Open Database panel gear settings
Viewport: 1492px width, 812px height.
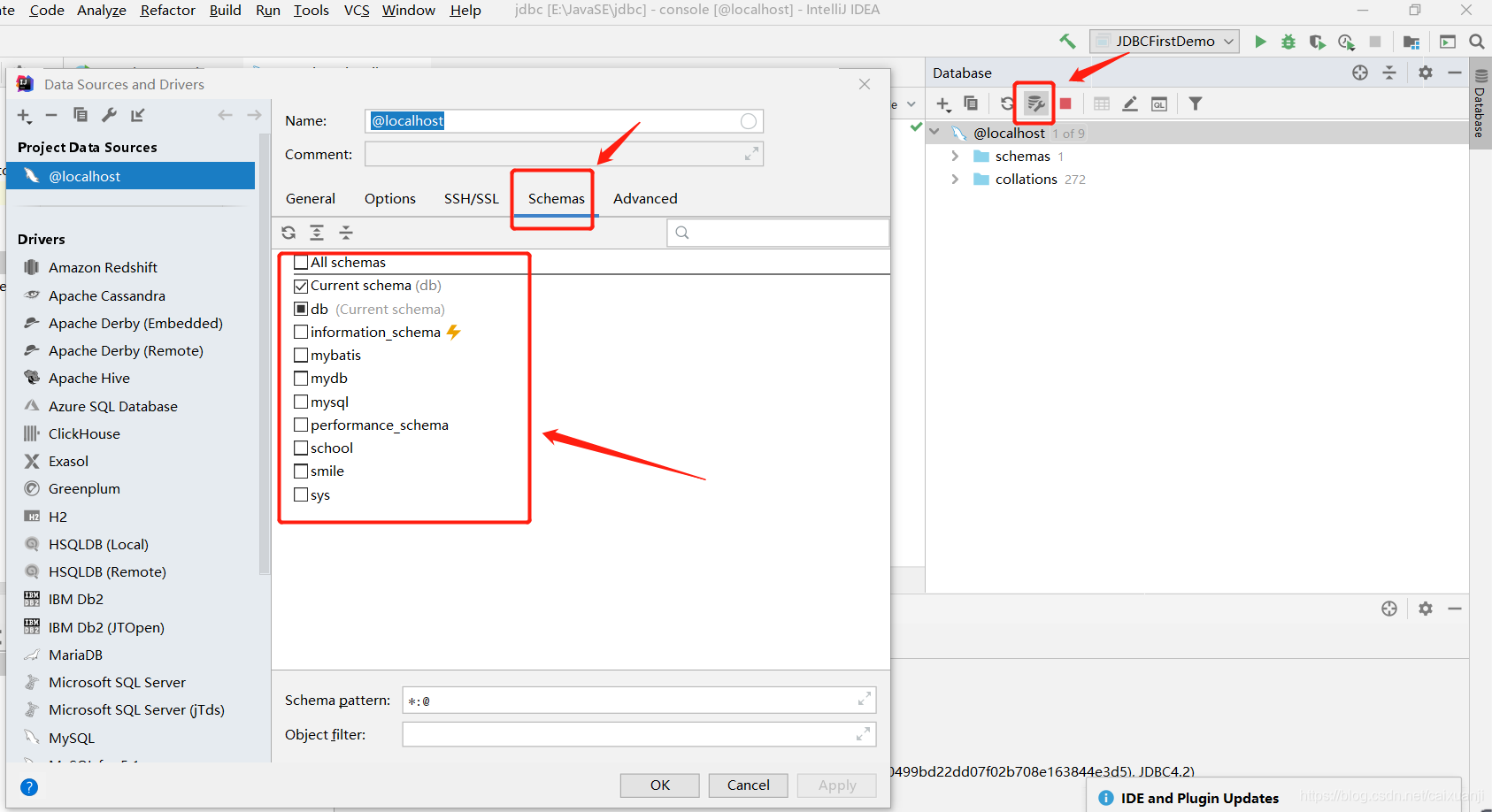pyautogui.click(x=1426, y=73)
